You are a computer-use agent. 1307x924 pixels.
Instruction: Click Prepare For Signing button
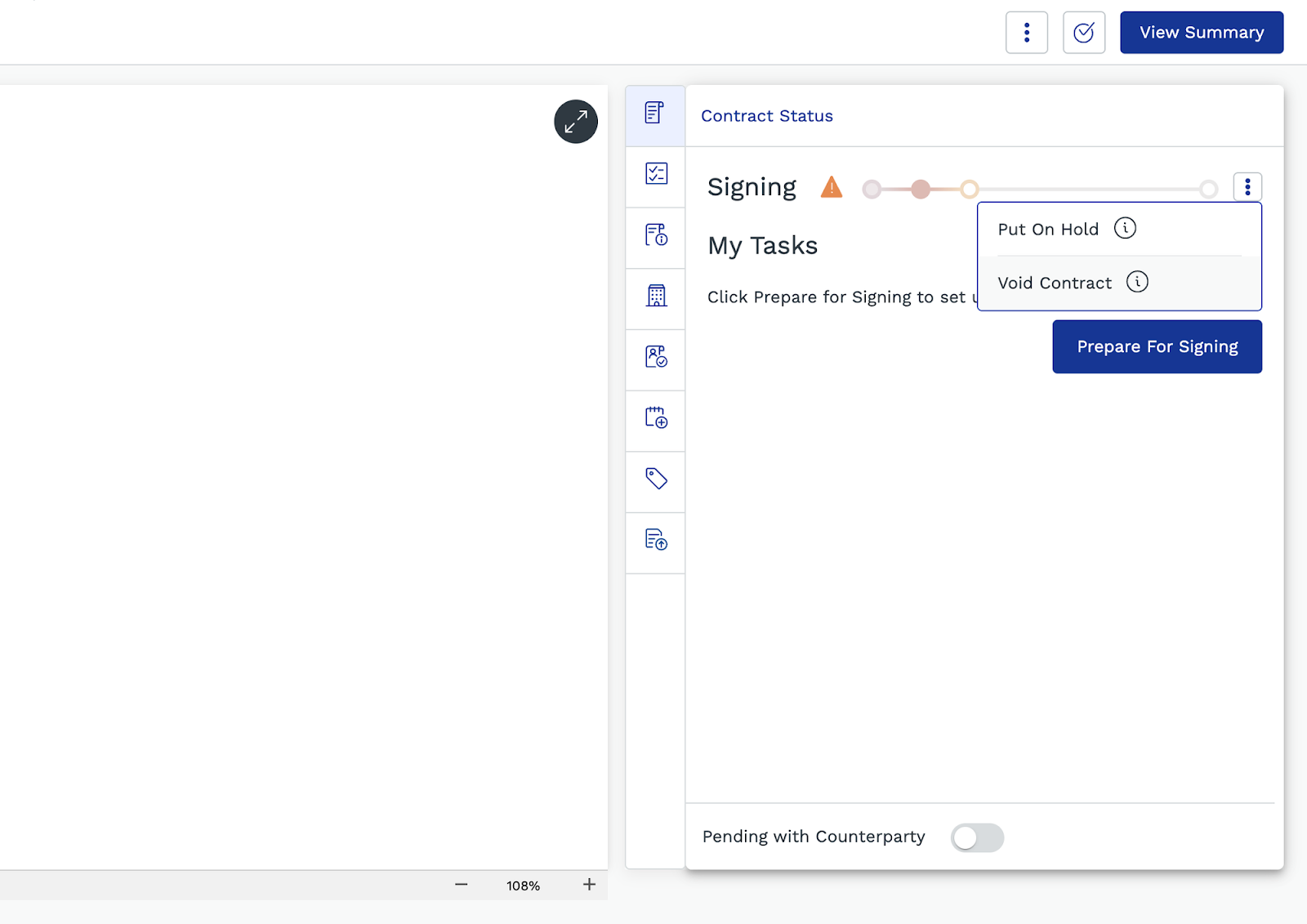click(1157, 346)
